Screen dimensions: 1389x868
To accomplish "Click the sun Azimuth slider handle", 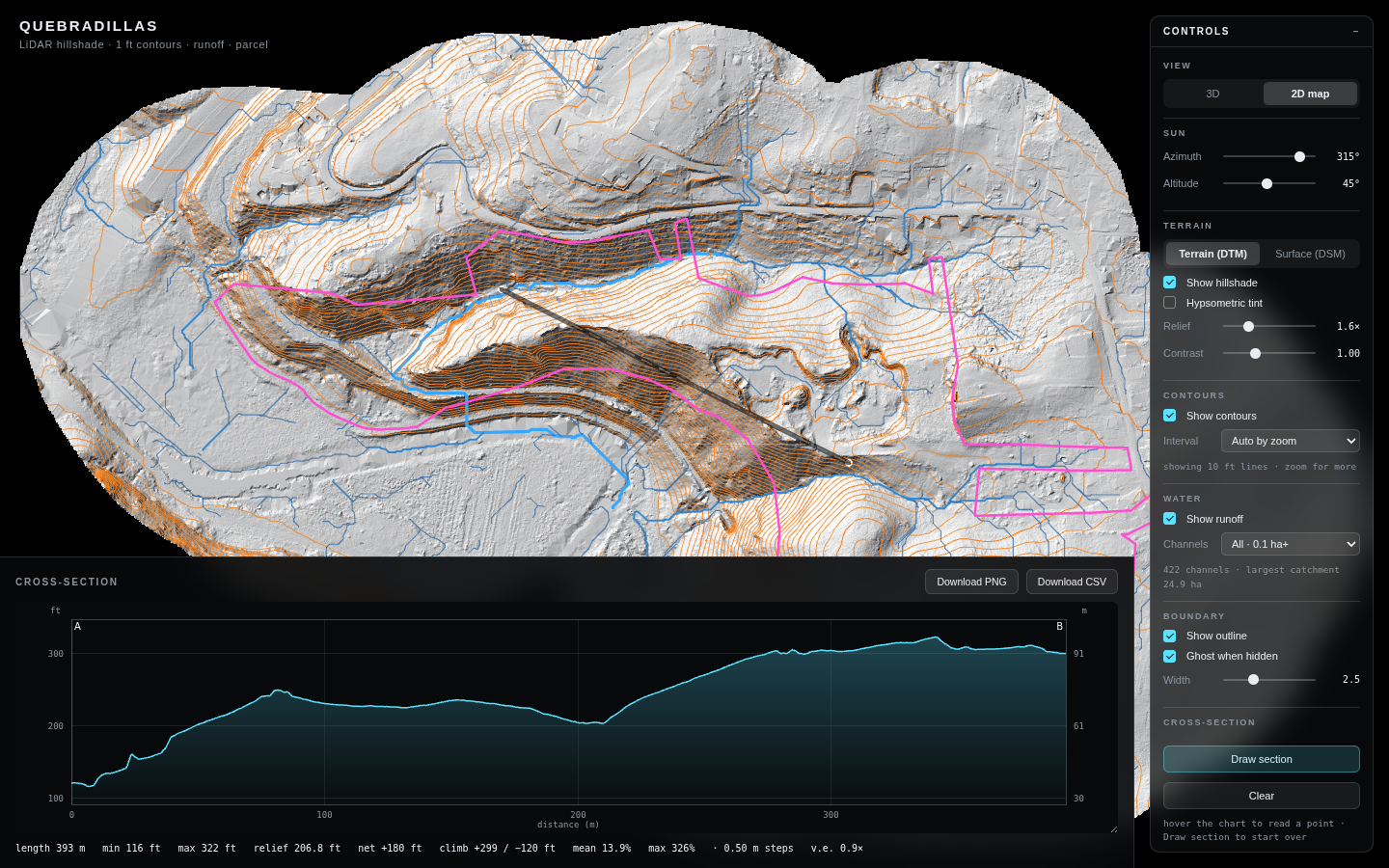I will click(1299, 156).
